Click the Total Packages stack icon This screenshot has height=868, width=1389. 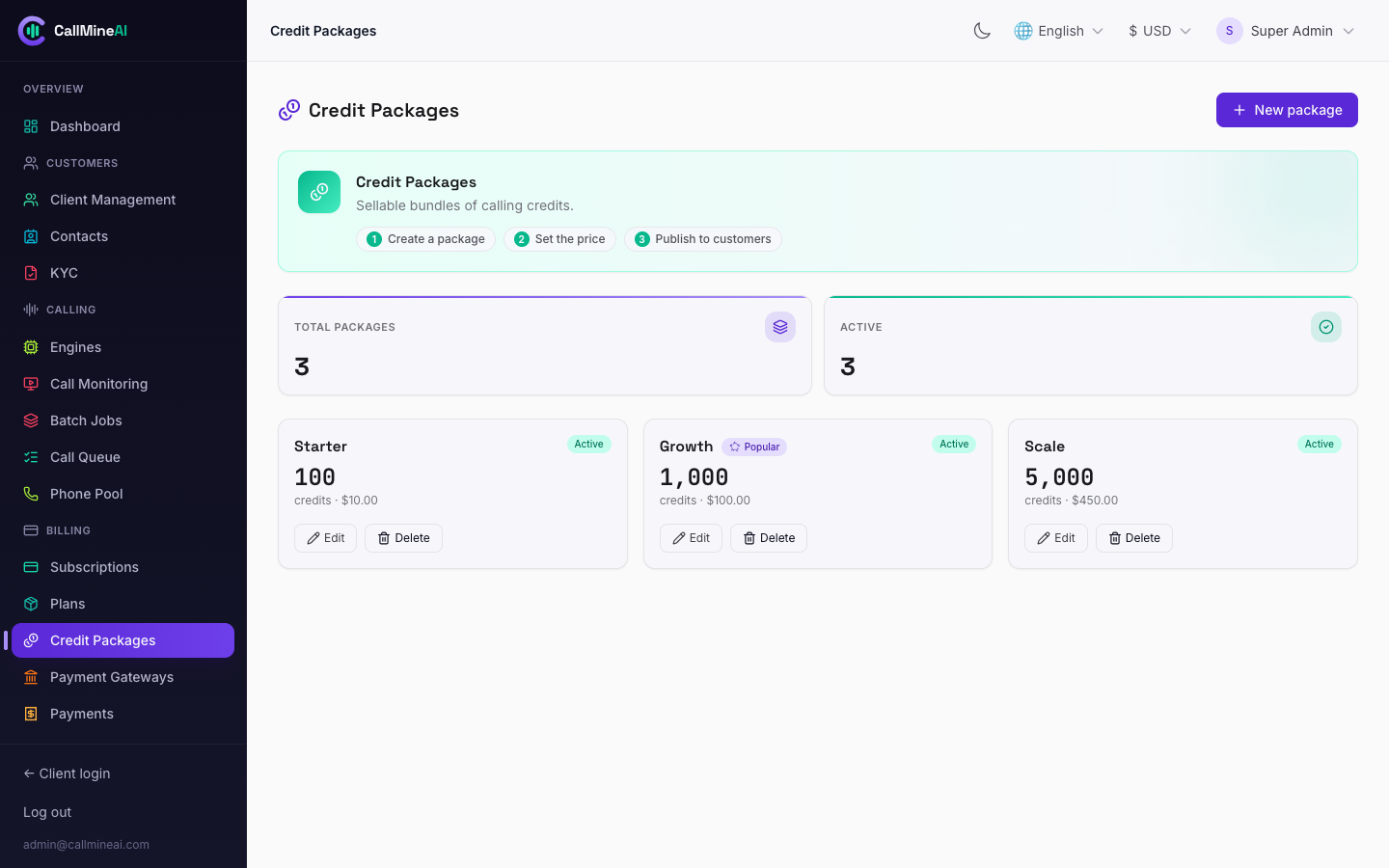(780, 327)
